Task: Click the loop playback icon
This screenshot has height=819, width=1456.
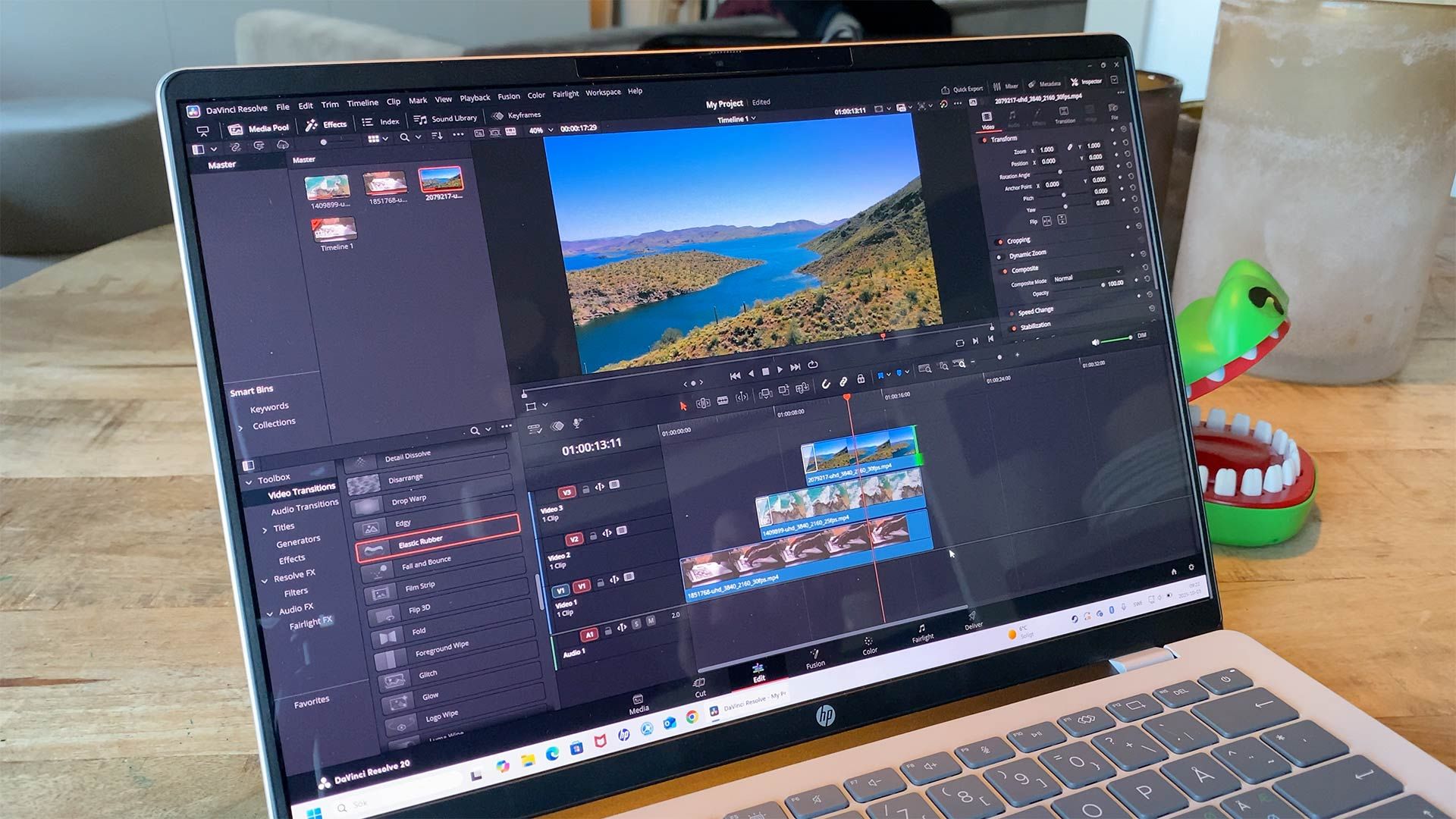Action: click(812, 365)
